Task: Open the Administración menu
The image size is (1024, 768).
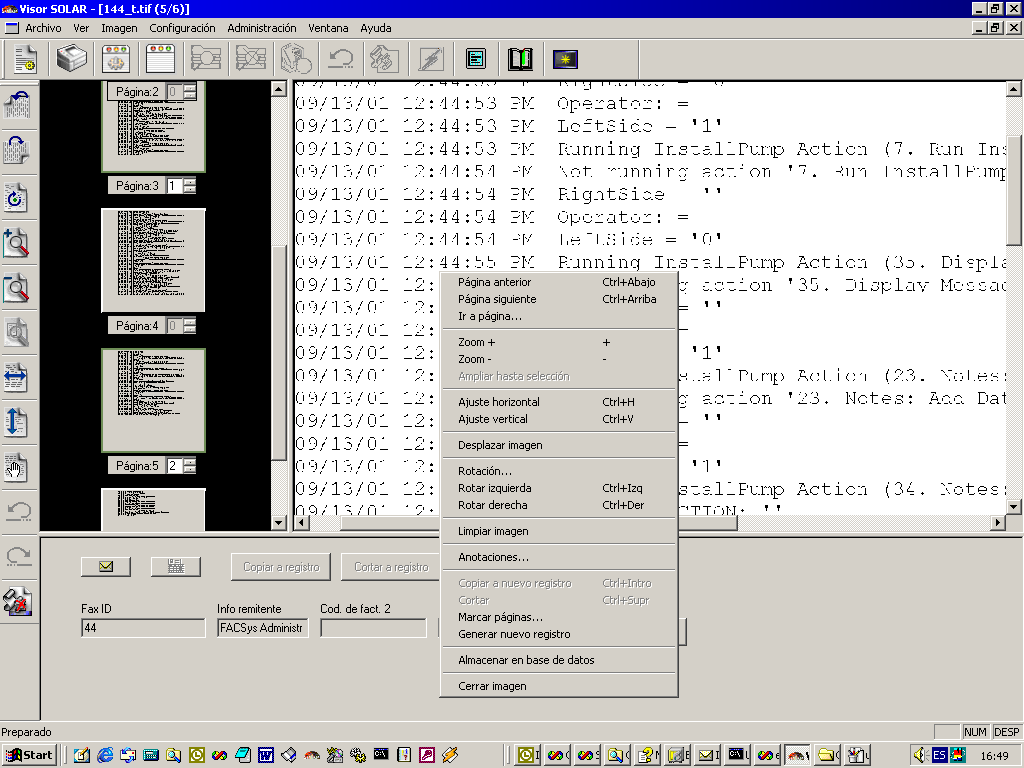Action: (262, 28)
